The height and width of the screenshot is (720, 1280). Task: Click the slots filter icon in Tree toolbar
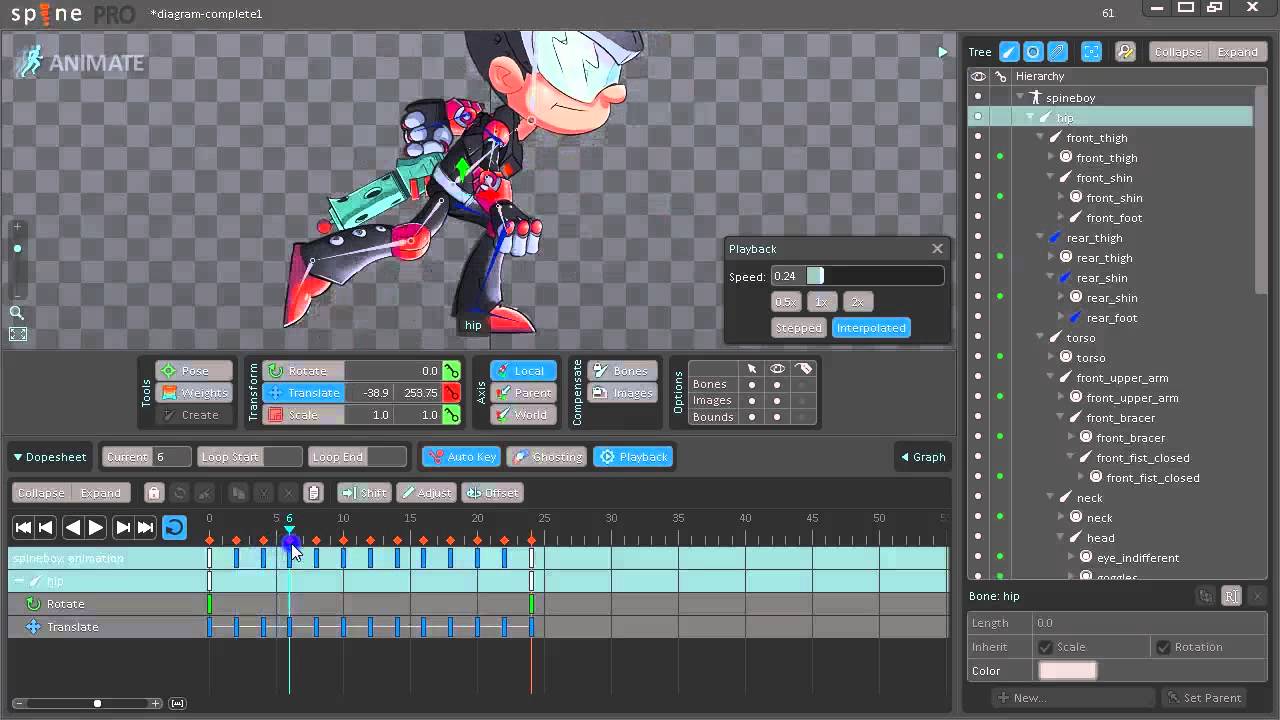[x=1033, y=52]
